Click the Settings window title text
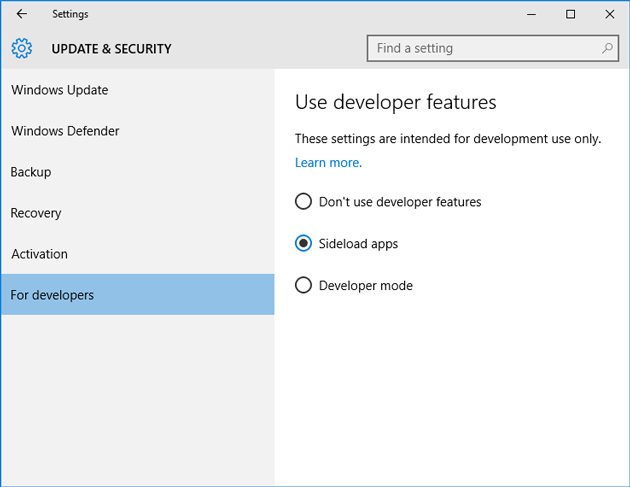Viewport: 630px width, 487px height. click(70, 14)
